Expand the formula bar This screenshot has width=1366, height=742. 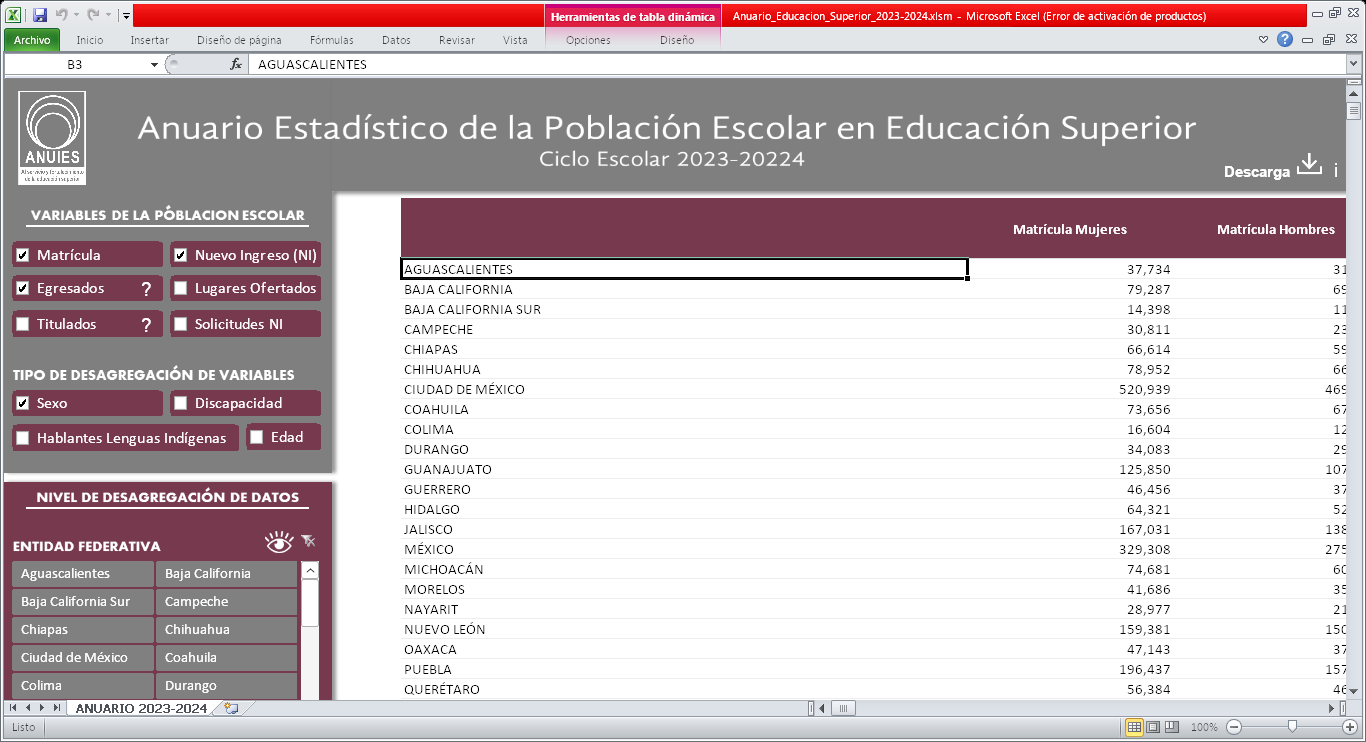(1353, 64)
